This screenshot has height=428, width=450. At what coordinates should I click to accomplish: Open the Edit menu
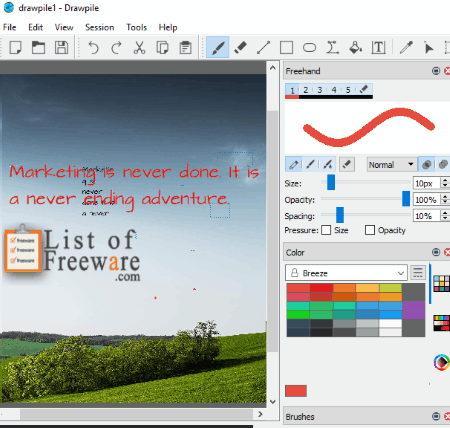[35, 27]
